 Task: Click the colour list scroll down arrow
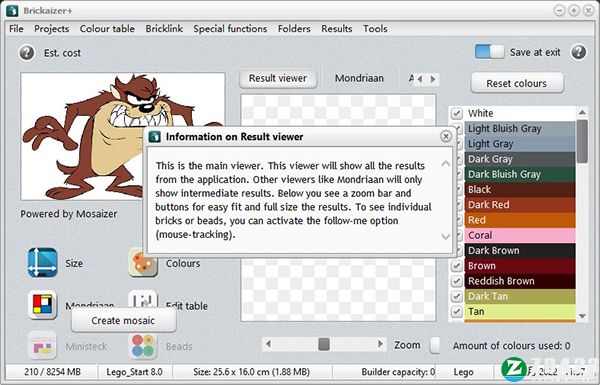point(582,316)
